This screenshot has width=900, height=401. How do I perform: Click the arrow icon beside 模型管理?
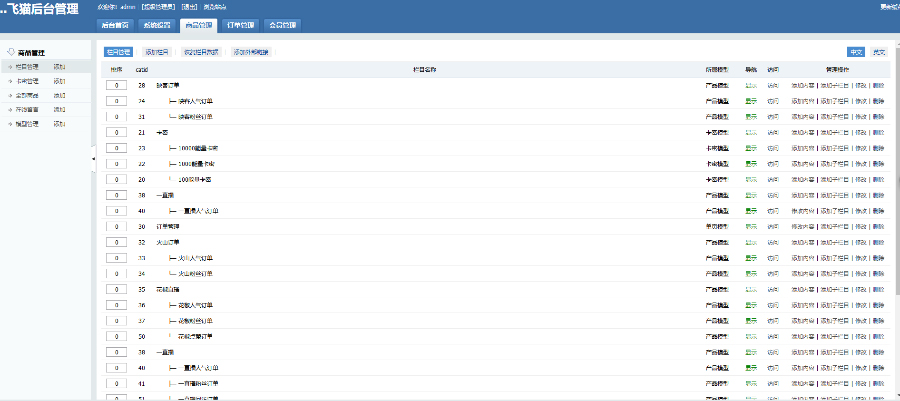coord(10,123)
